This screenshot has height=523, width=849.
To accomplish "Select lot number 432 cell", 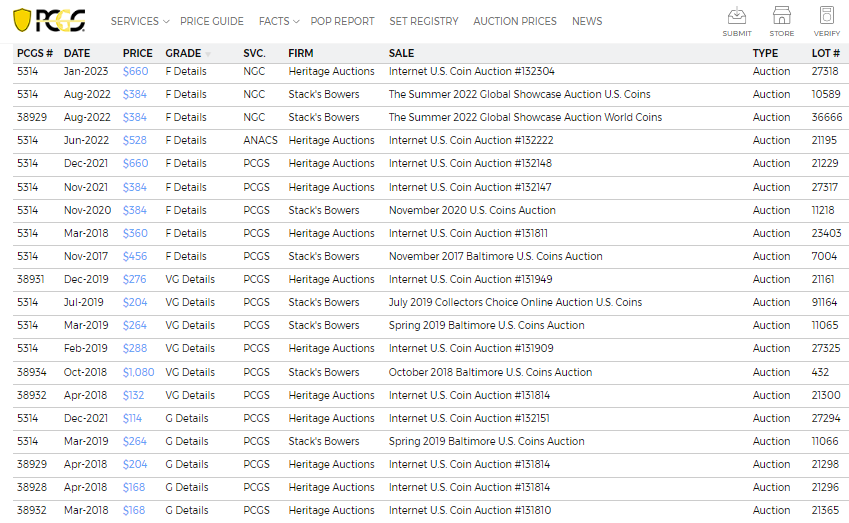I will [x=820, y=372].
